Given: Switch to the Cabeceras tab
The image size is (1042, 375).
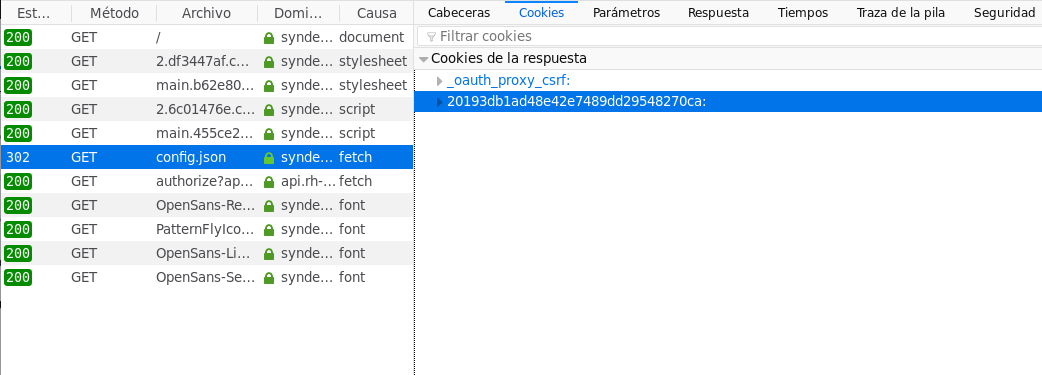Looking at the screenshot, I should click(459, 13).
